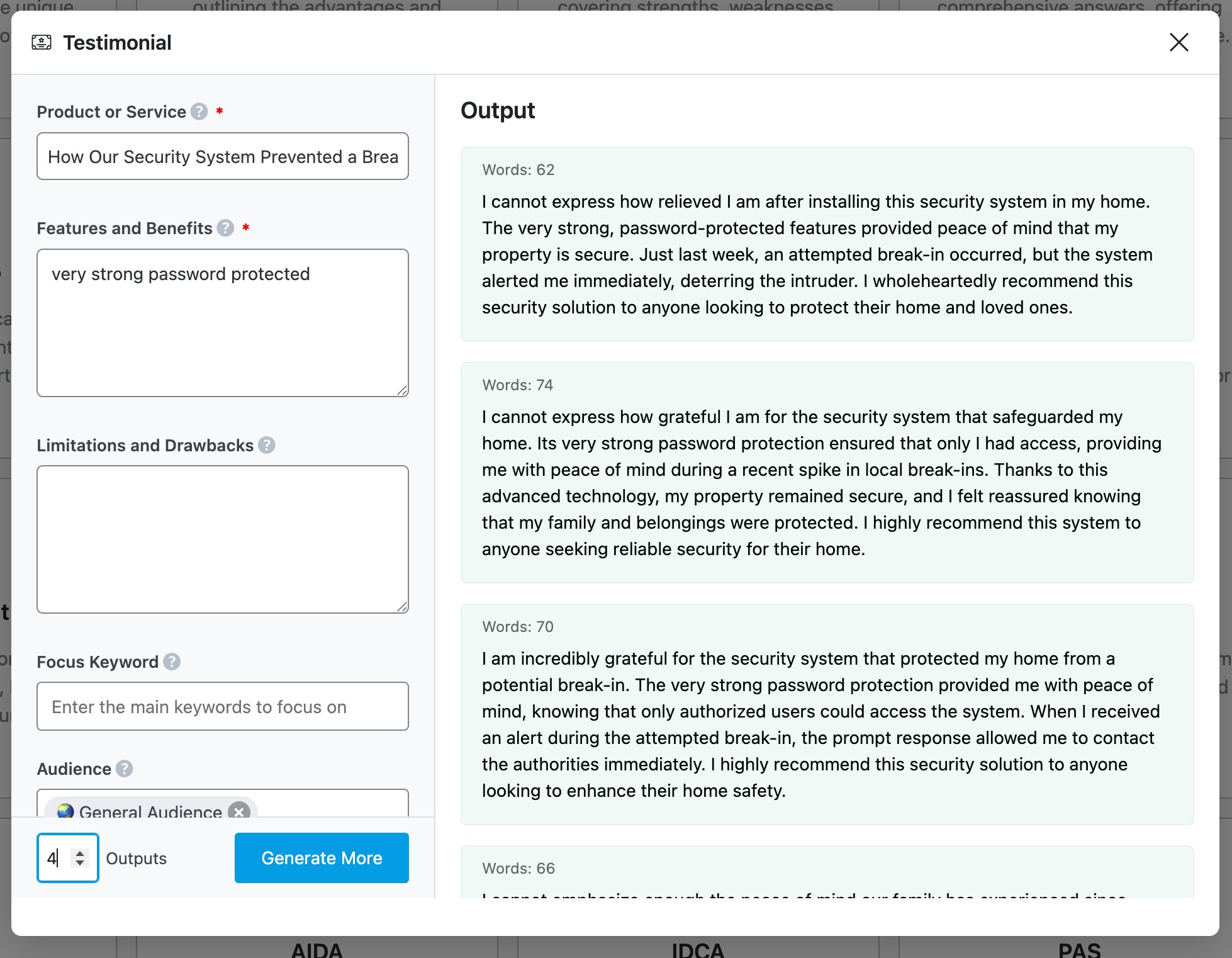The height and width of the screenshot is (958, 1232).
Task: Click the Audience selection box
Action: point(327,806)
